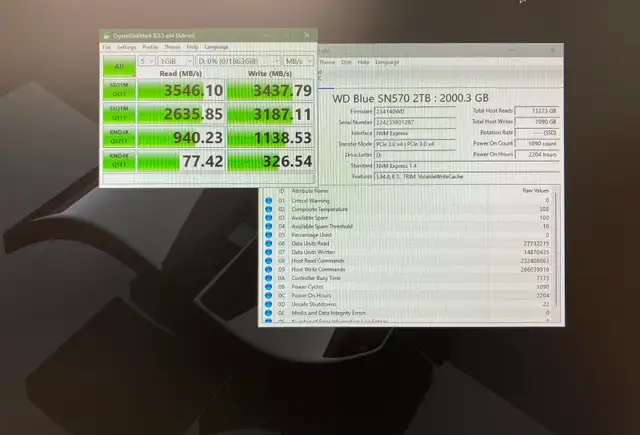
Task: Open Help menu in CrystalDiskMark
Action: (x=192, y=47)
